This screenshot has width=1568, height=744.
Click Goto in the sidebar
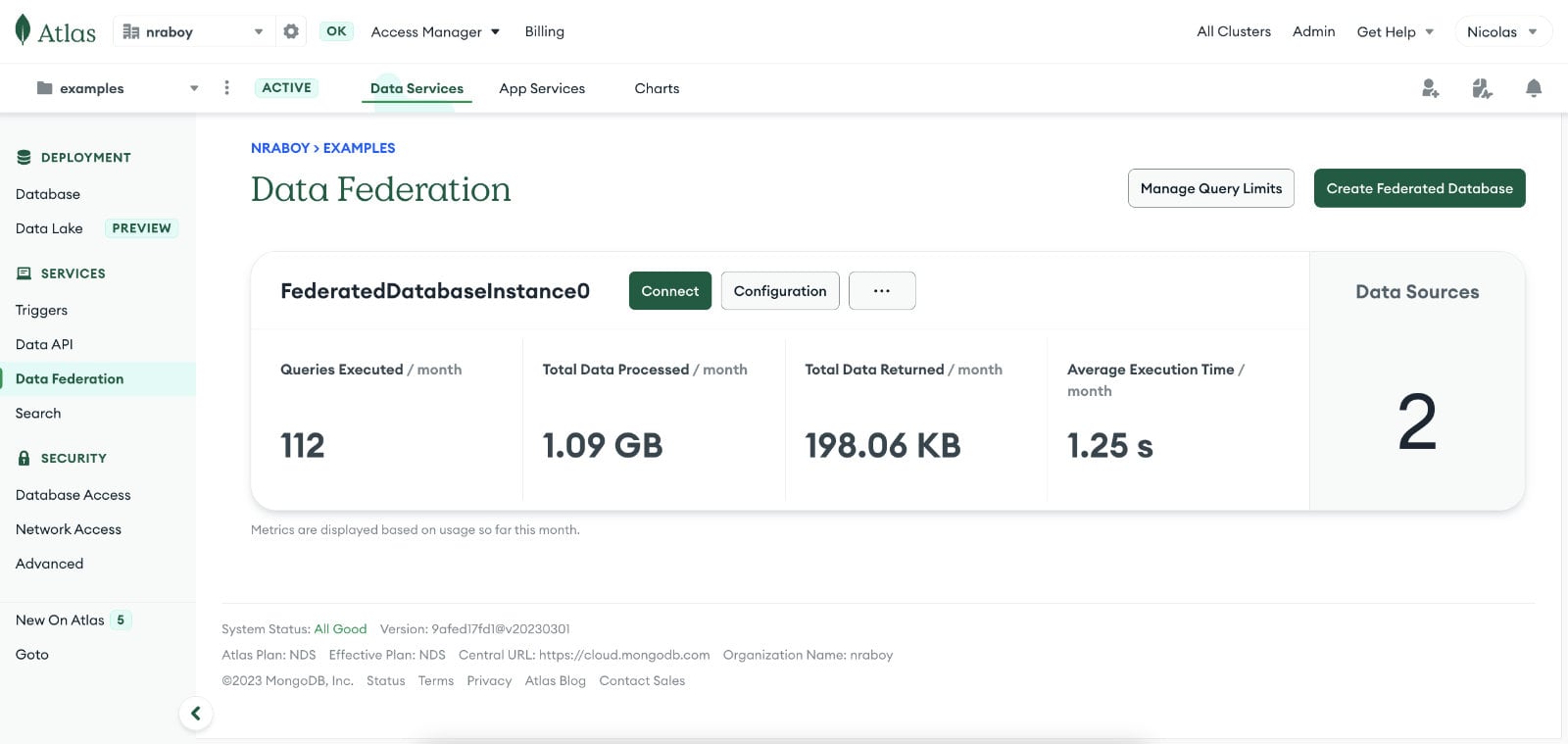pyautogui.click(x=32, y=654)
